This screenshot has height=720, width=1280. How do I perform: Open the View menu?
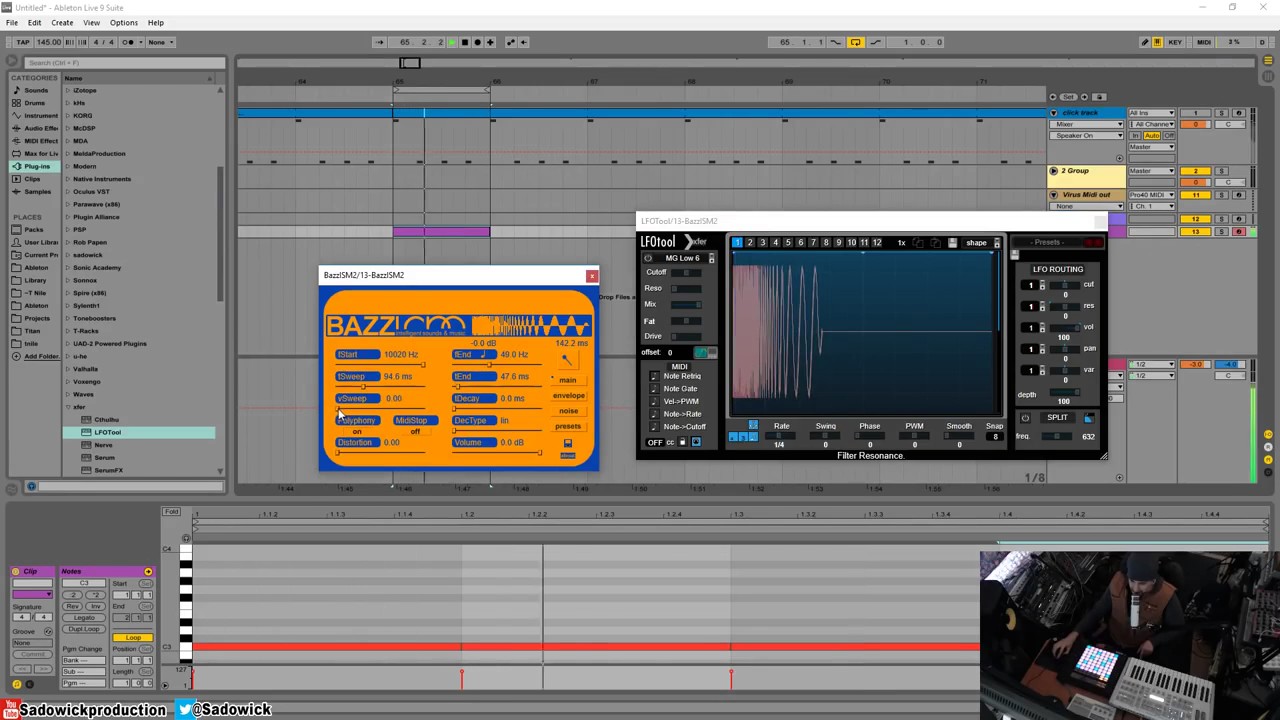[x=91, y=22]
